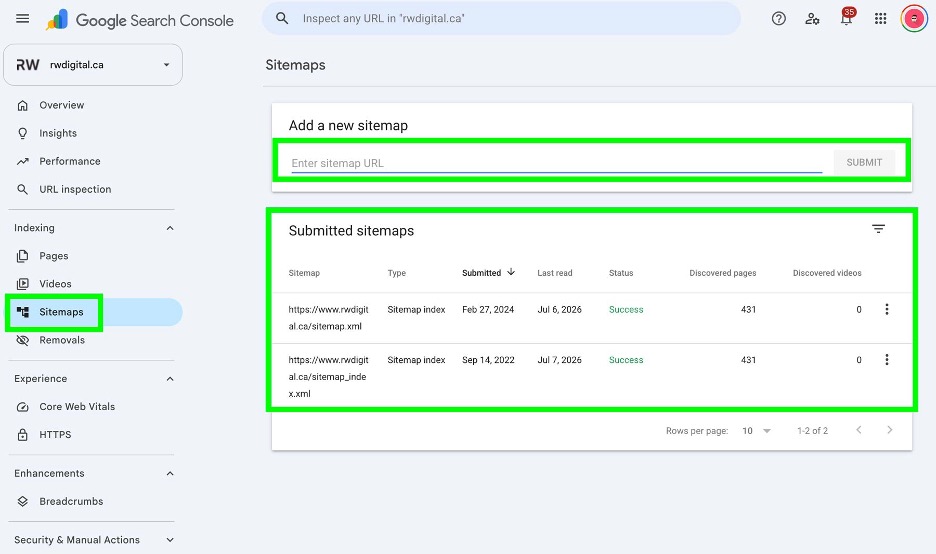The width and height of the screenshot is (936, 554).
Task: Click the Videos icon in sidebar
Action: pyautogui.click(x=23, y=284)
